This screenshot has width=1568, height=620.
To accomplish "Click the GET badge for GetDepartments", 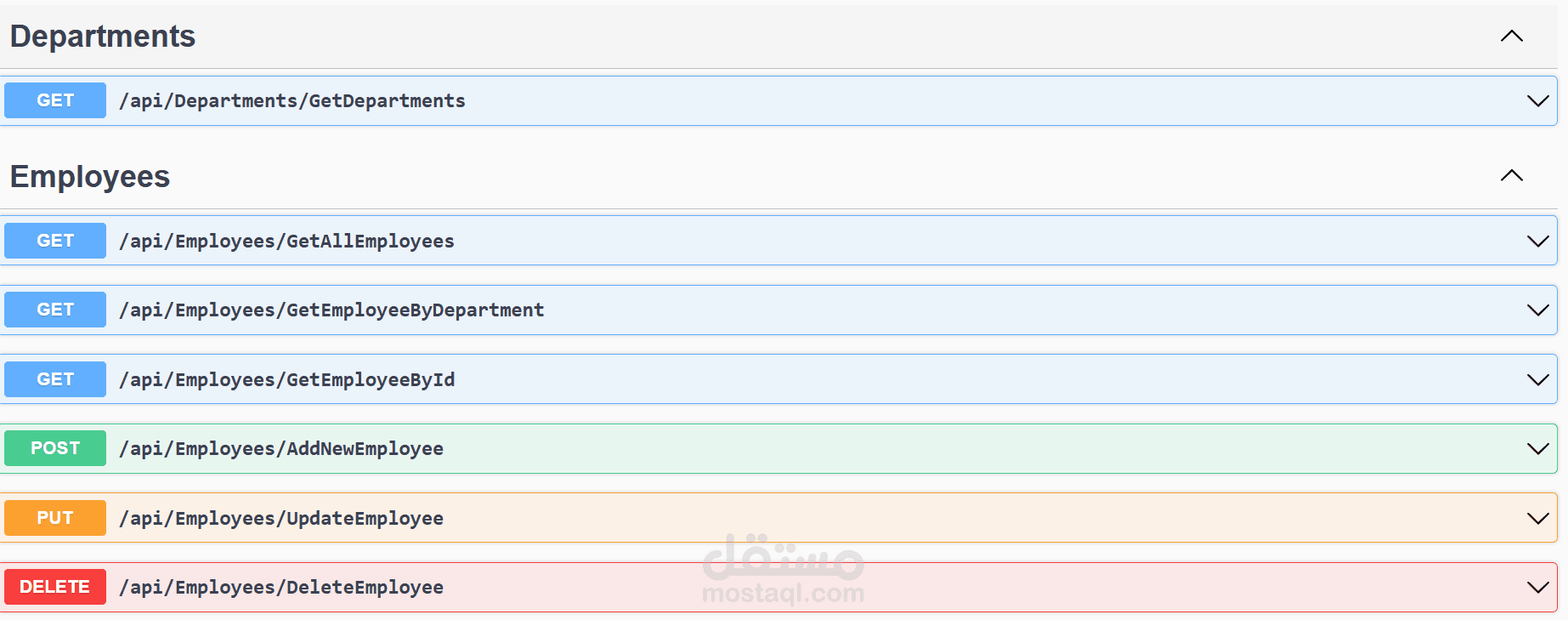I will (x=55, y=100).
